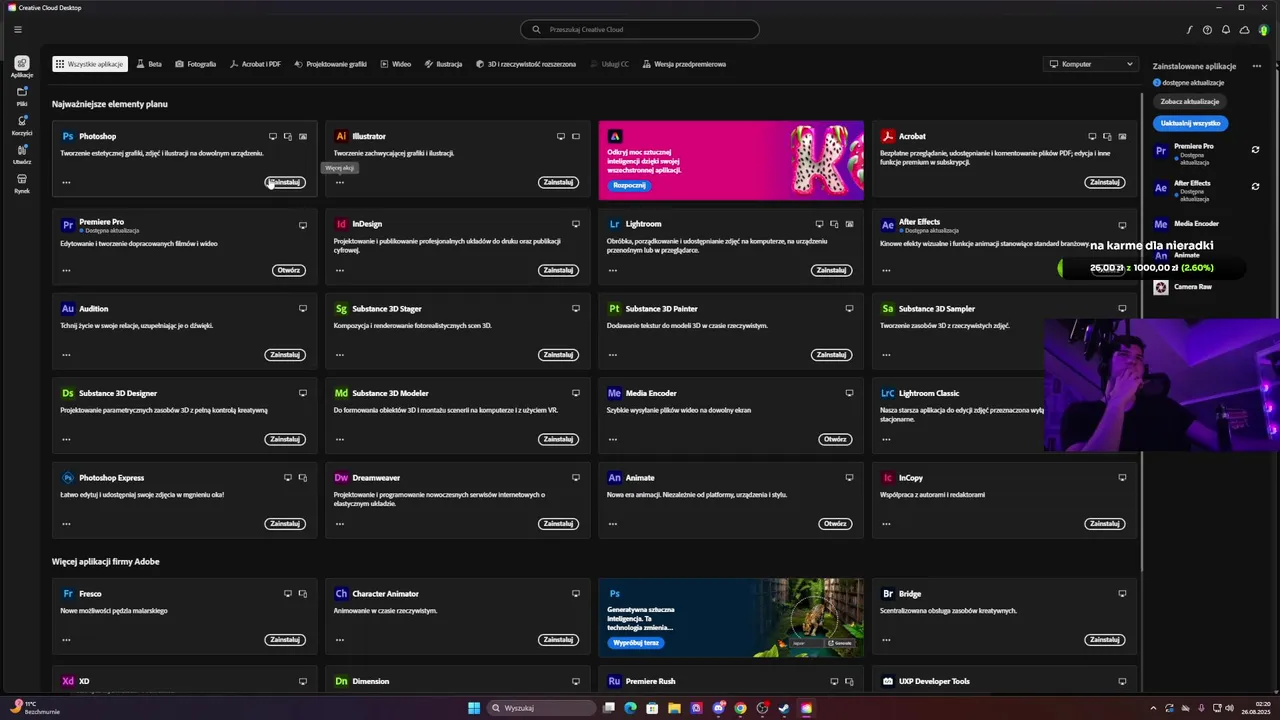Screen dimensions: 1280x720
Task: Switch to the Fotografia tab
Action: (196, 64)
